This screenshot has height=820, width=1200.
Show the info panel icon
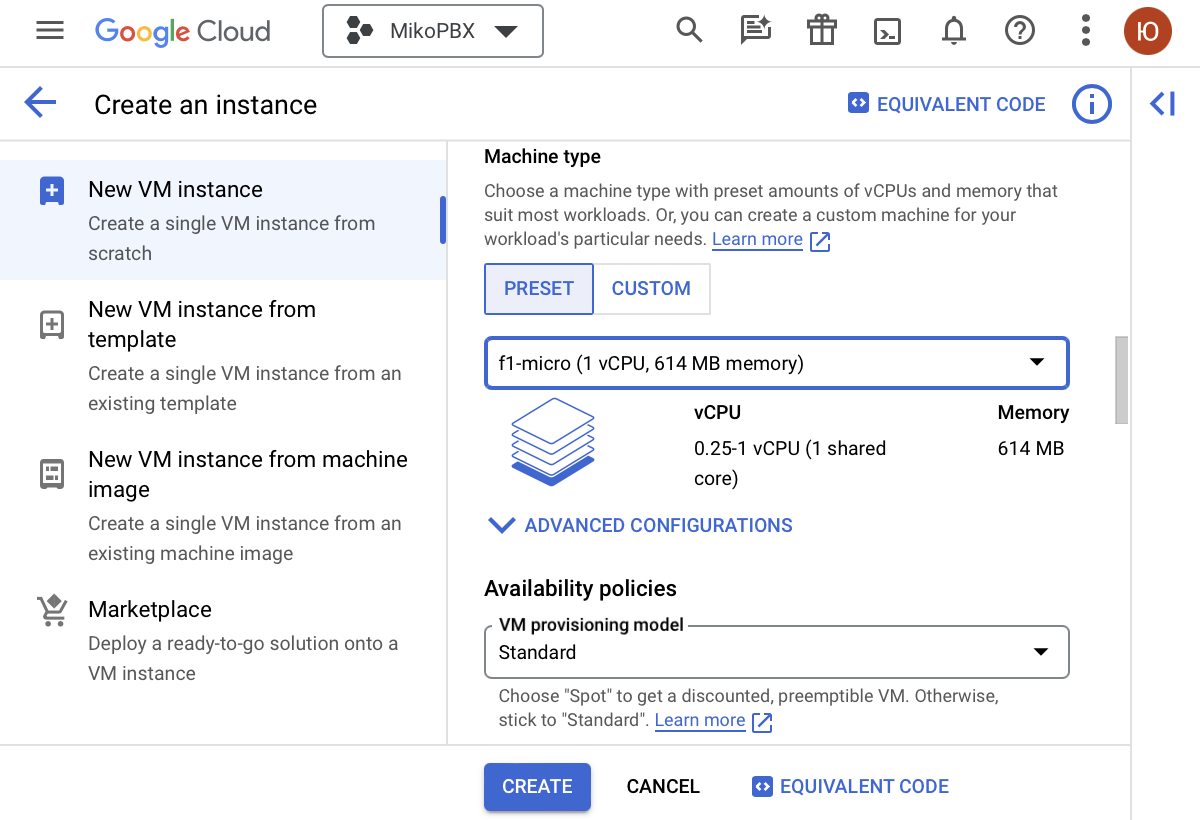point(1091,104)
